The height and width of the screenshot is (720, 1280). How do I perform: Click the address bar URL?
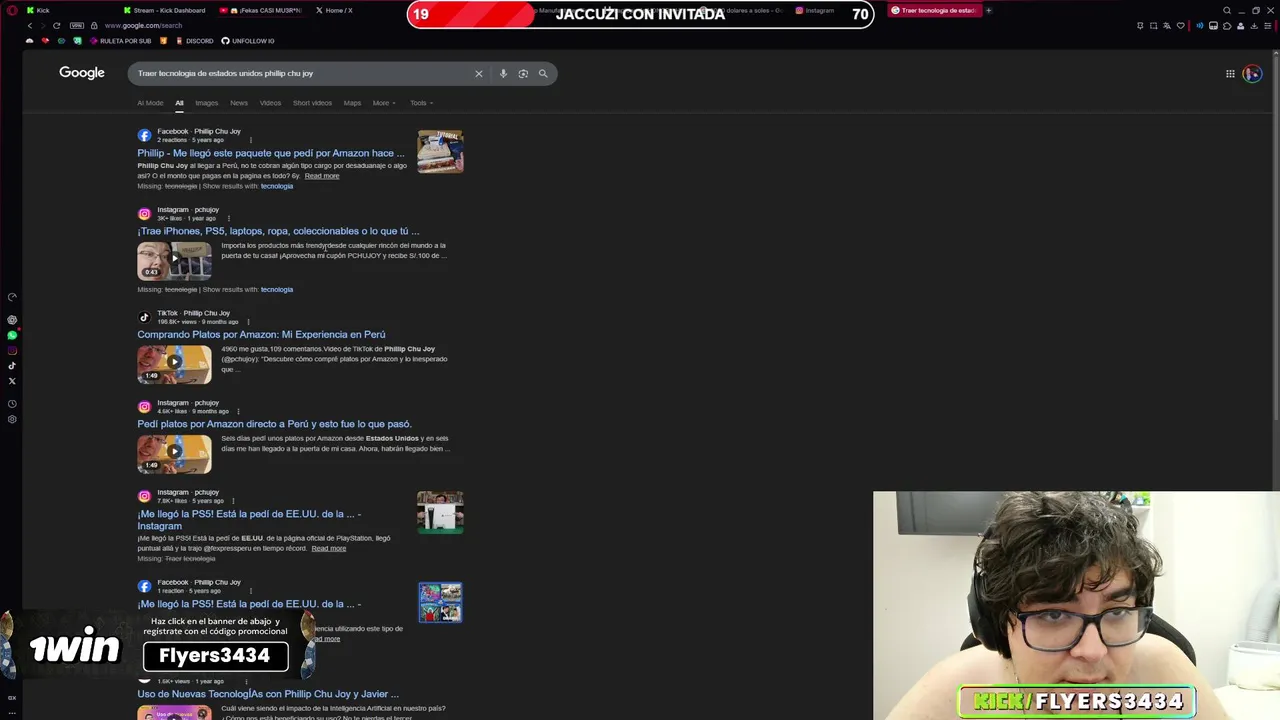click(x=143, y=25)
